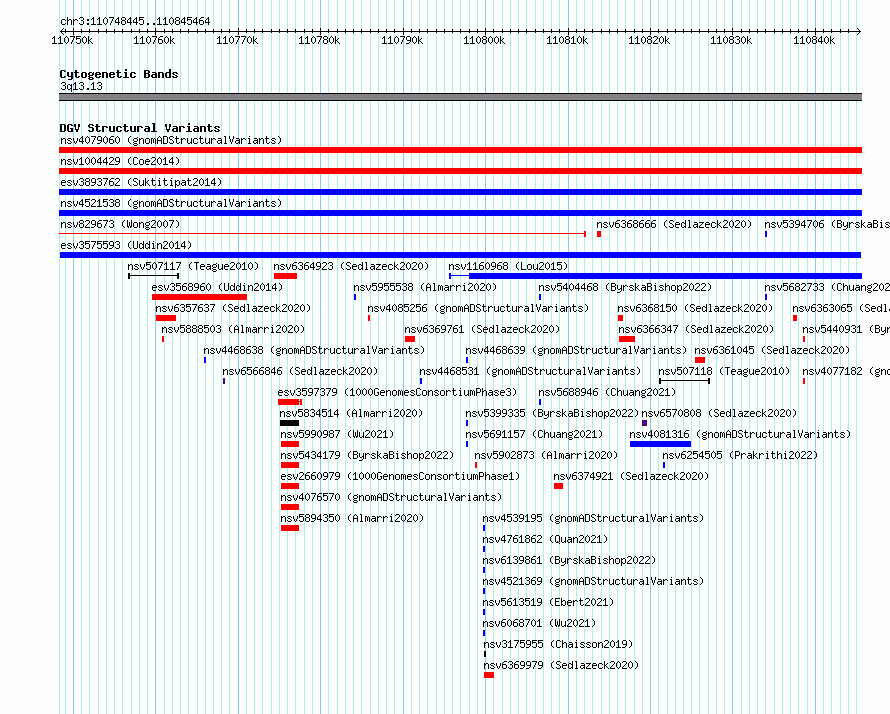Open nsv4081316 gnomAD variant label
The width and height of the screenshot is (890, 714).
click(740, 434)
